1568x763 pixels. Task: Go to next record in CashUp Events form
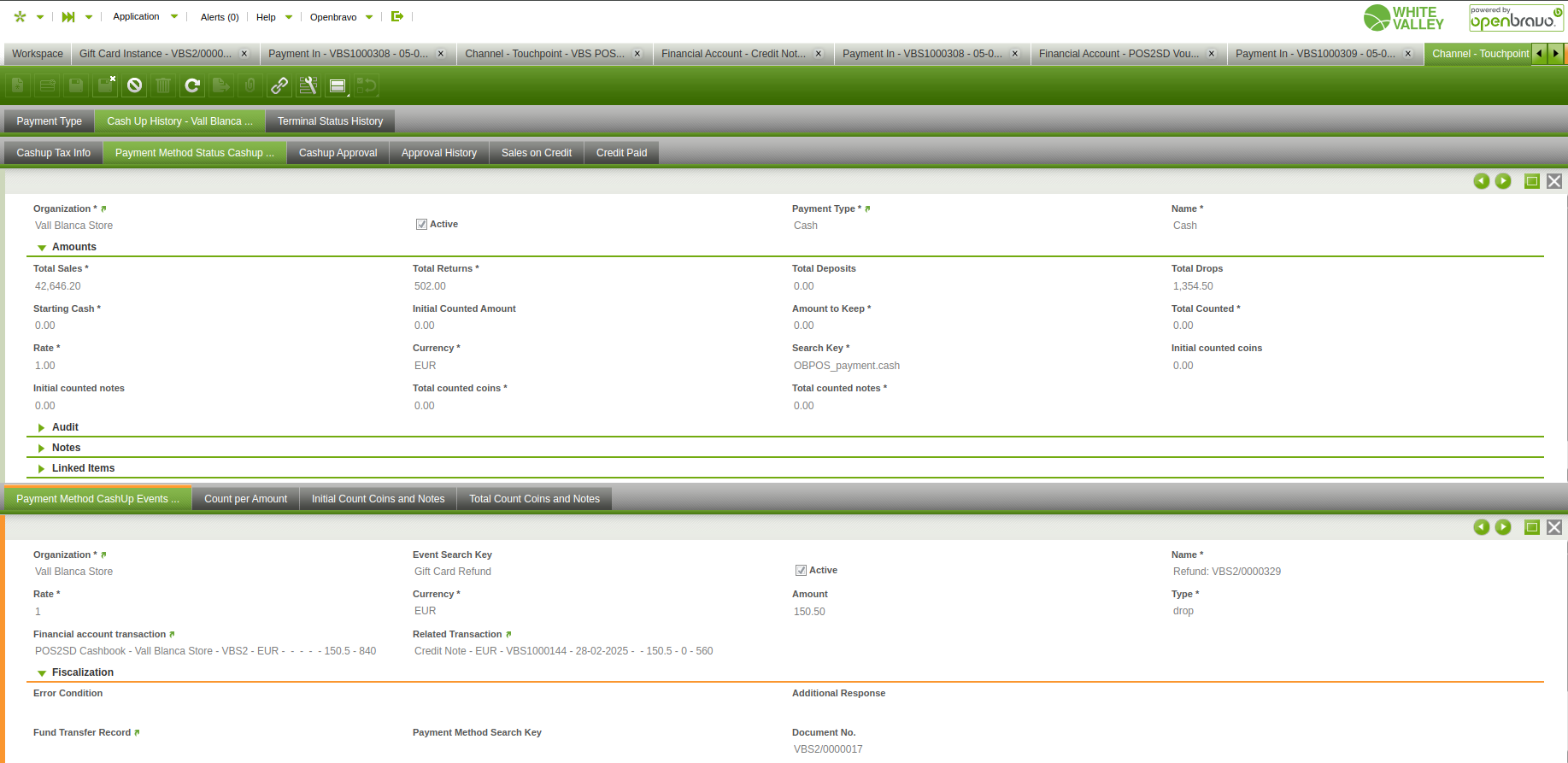(1503, 527)
